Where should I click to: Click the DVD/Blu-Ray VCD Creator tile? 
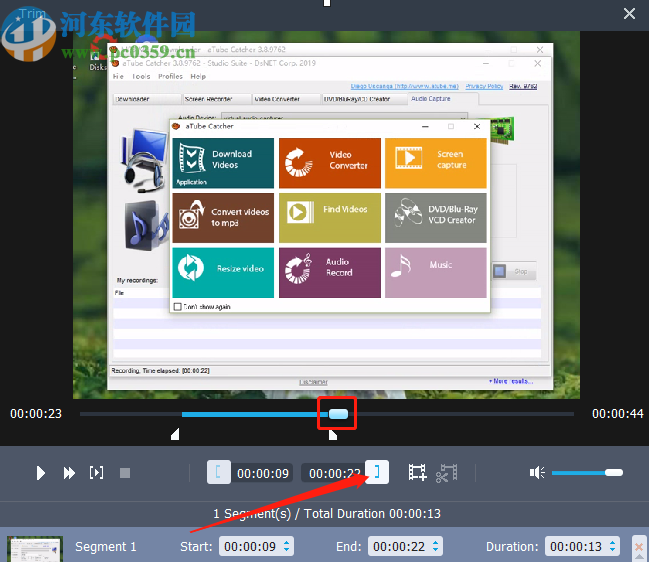click(436, 218)
